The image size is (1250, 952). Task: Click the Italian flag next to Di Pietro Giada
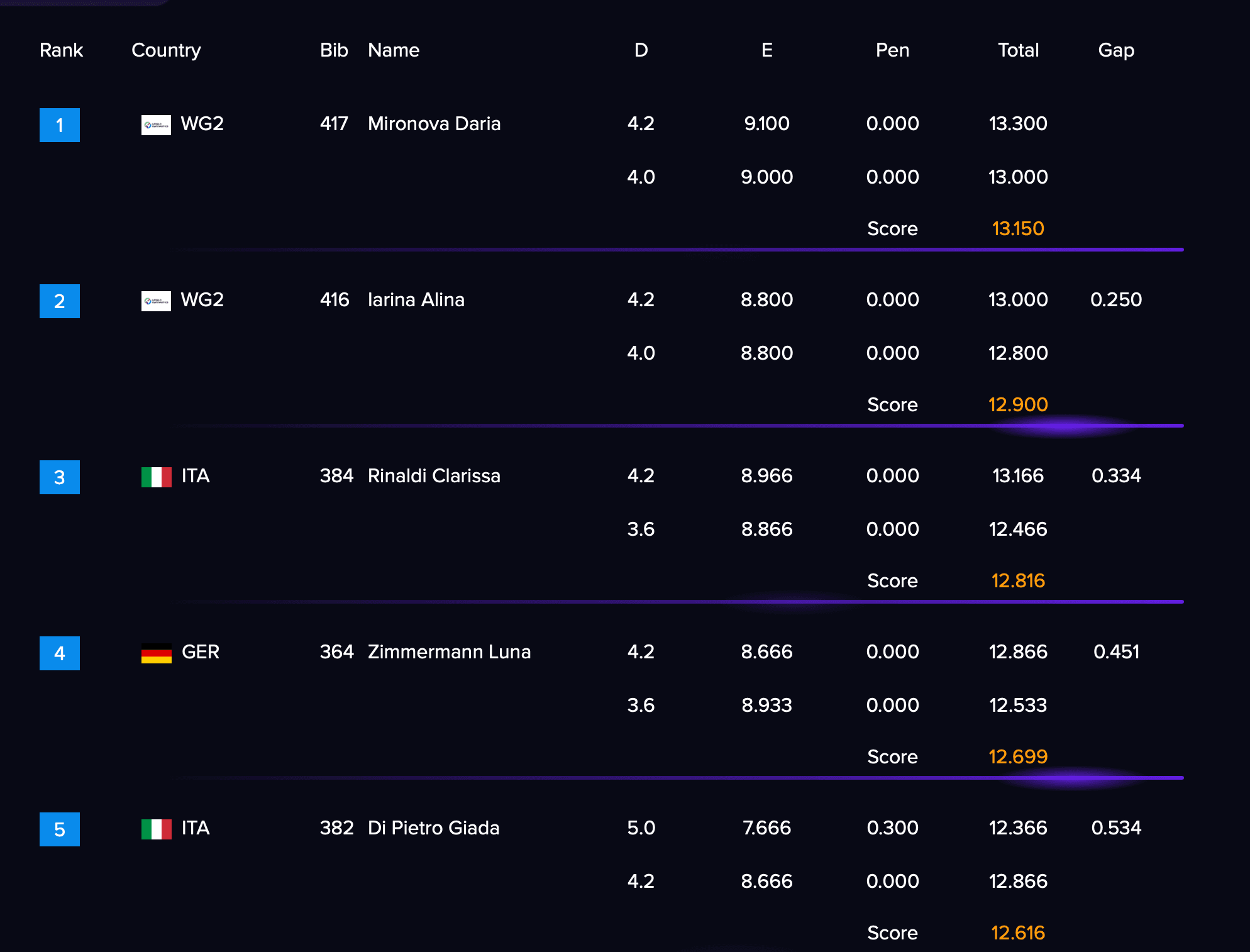tap(156, 829)
